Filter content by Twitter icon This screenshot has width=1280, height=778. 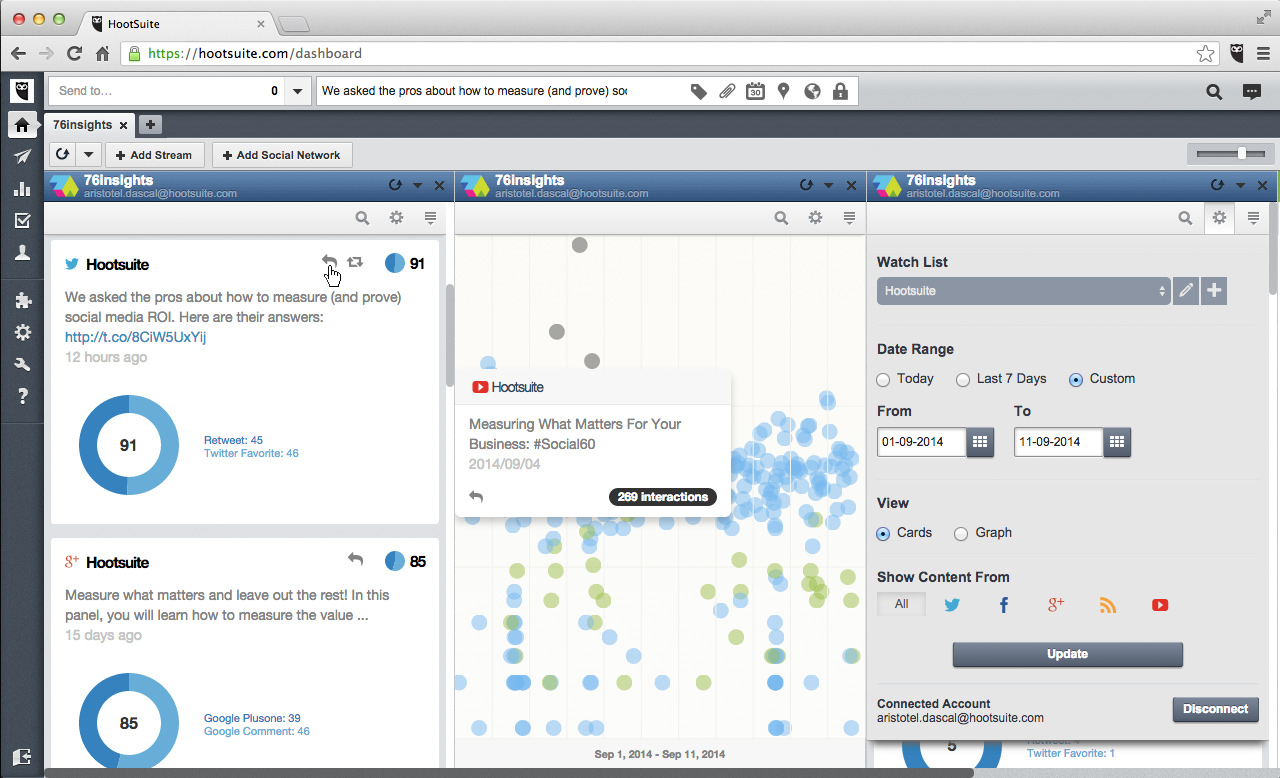(x=952, y=605)
